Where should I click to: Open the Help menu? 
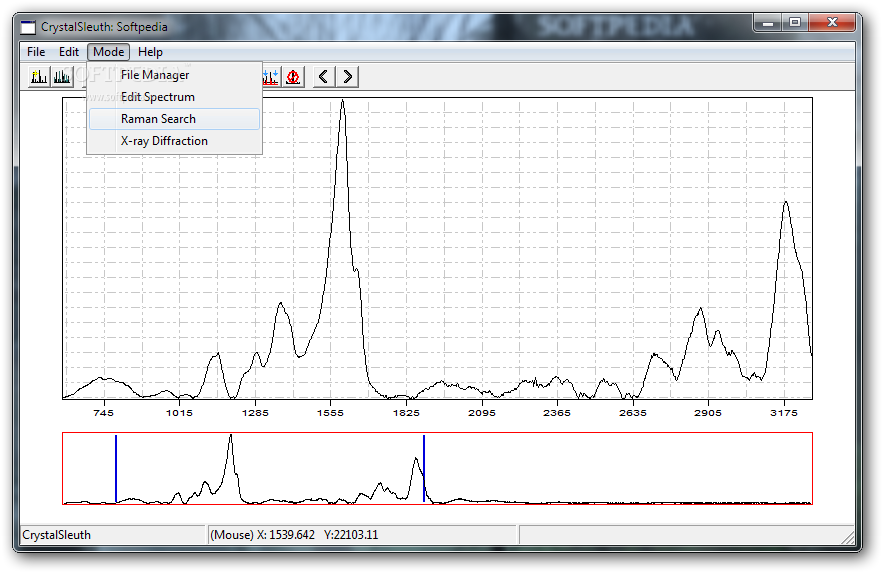150,52
